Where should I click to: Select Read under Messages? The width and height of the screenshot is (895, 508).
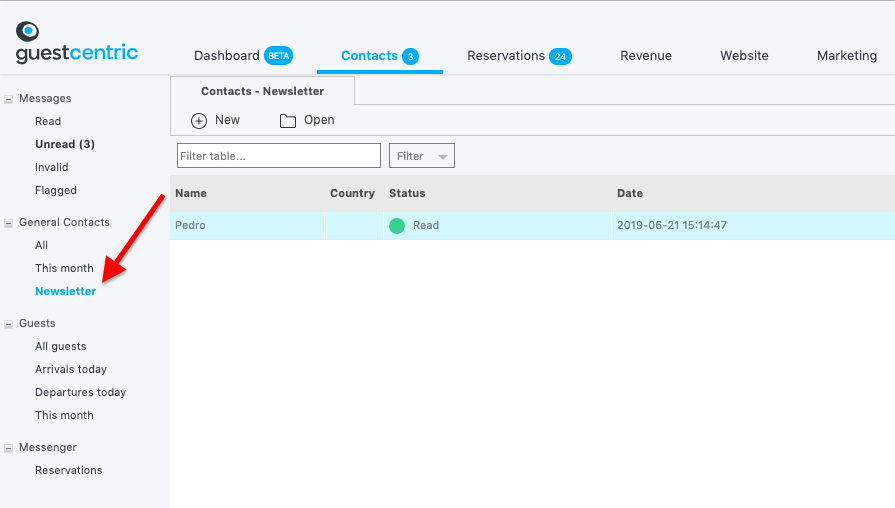(x=48, y=121)
